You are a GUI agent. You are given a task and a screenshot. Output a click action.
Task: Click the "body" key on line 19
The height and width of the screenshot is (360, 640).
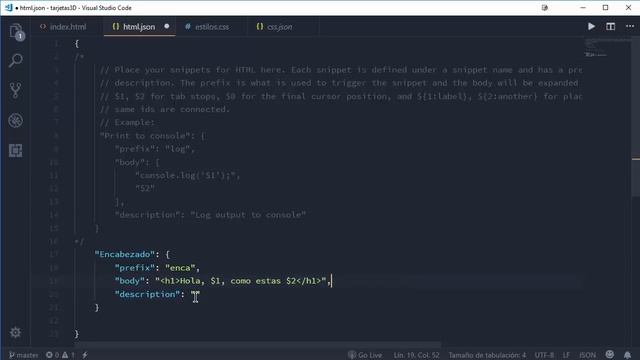coord(129,281)
